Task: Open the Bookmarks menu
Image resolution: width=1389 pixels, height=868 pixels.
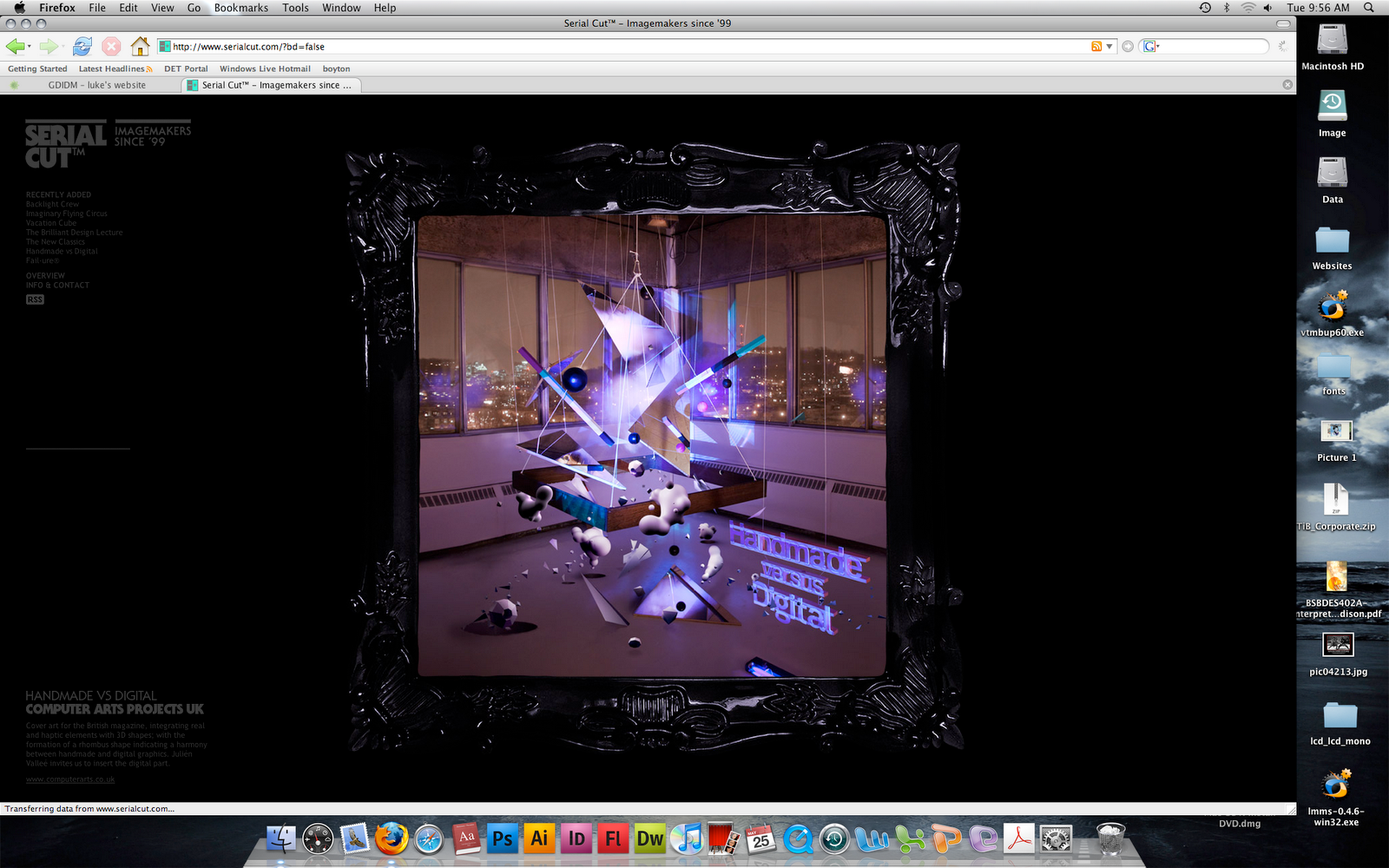Action: (241, 8)
